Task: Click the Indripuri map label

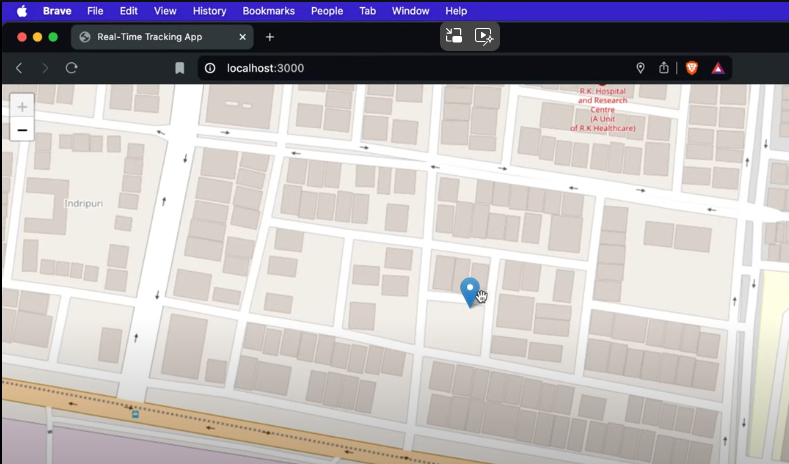Action: point(84,203)
